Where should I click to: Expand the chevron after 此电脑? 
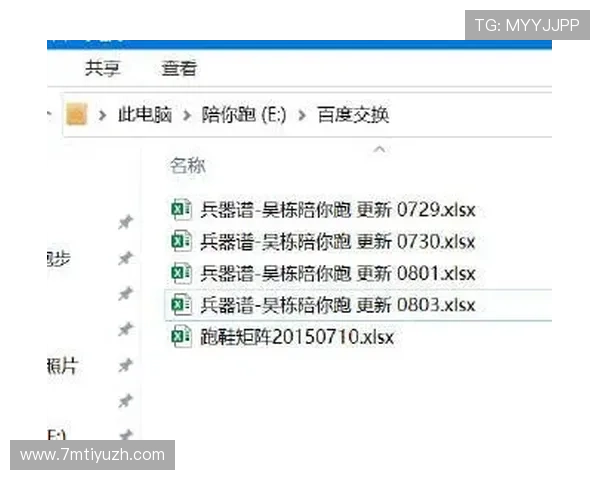[x=187, y=115]
